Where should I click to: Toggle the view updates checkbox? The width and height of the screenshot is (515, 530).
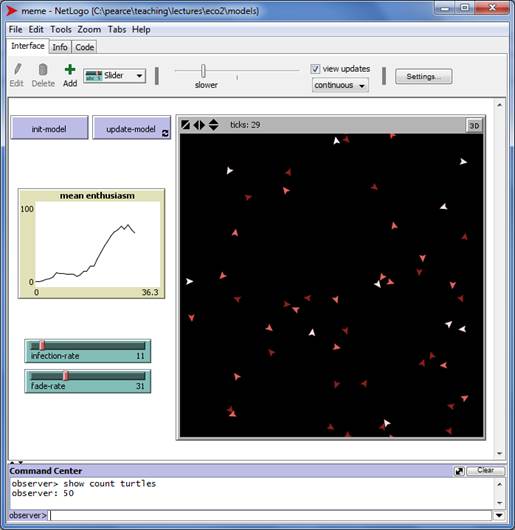coord(315,69)
